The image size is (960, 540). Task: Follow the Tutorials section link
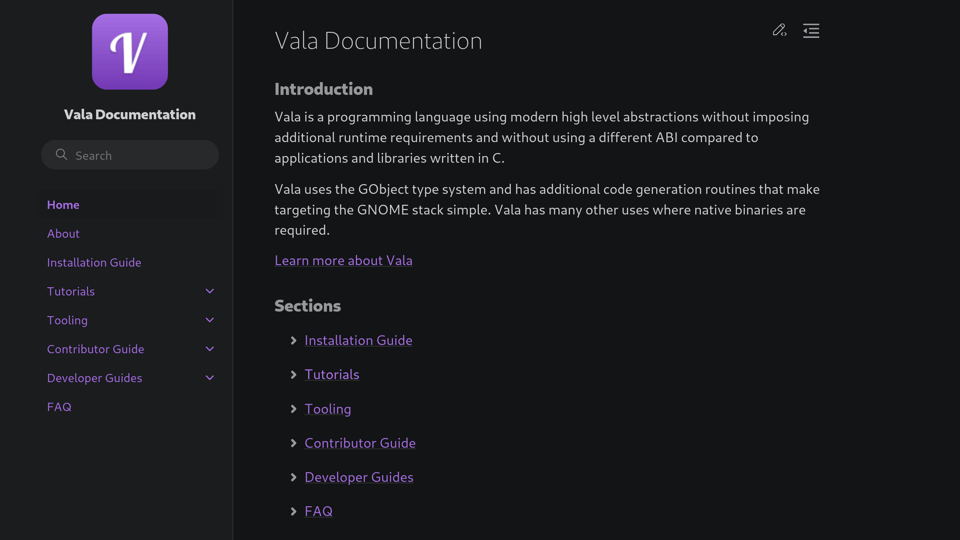[332, 374]
